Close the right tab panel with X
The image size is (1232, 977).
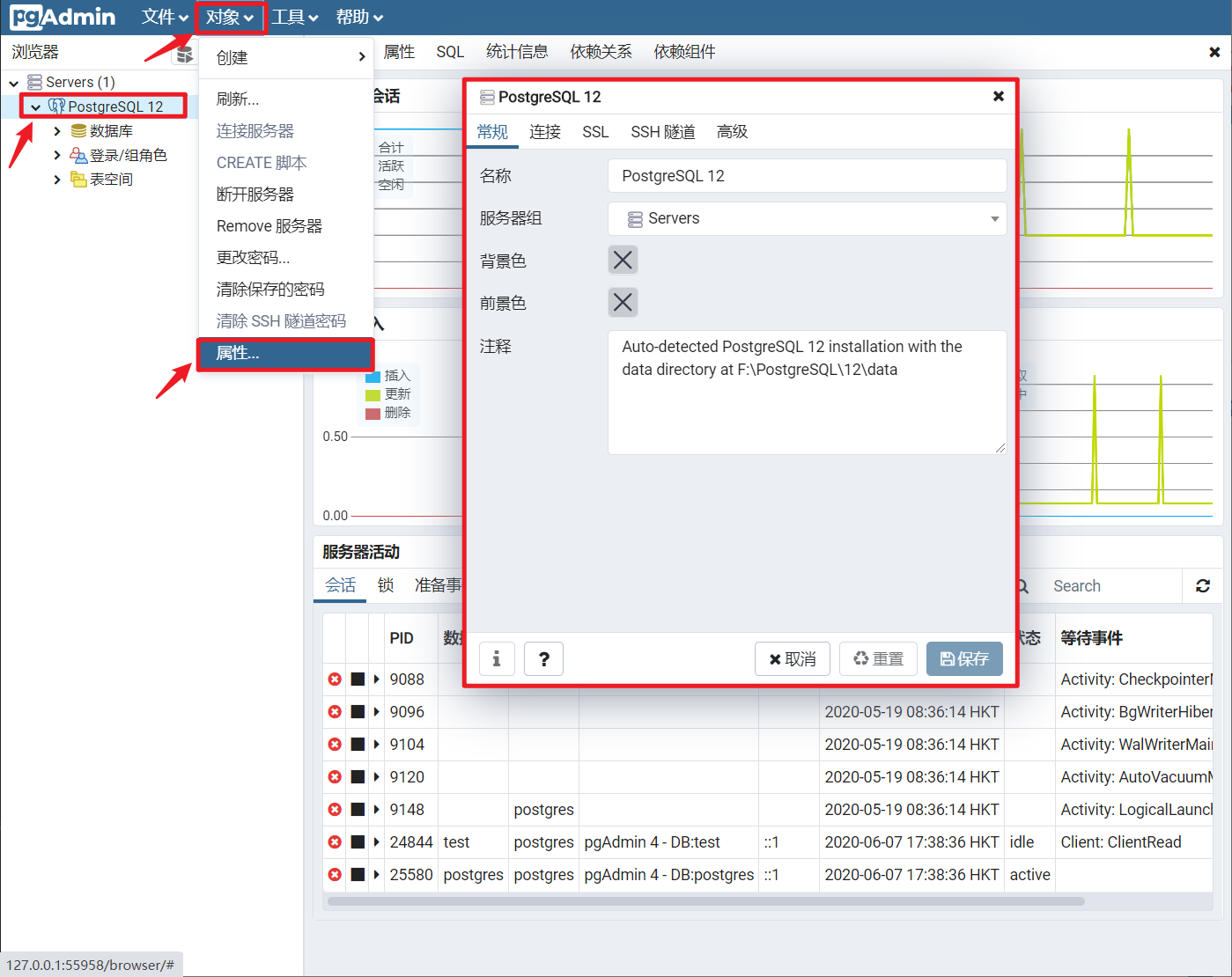[1214, 52]
